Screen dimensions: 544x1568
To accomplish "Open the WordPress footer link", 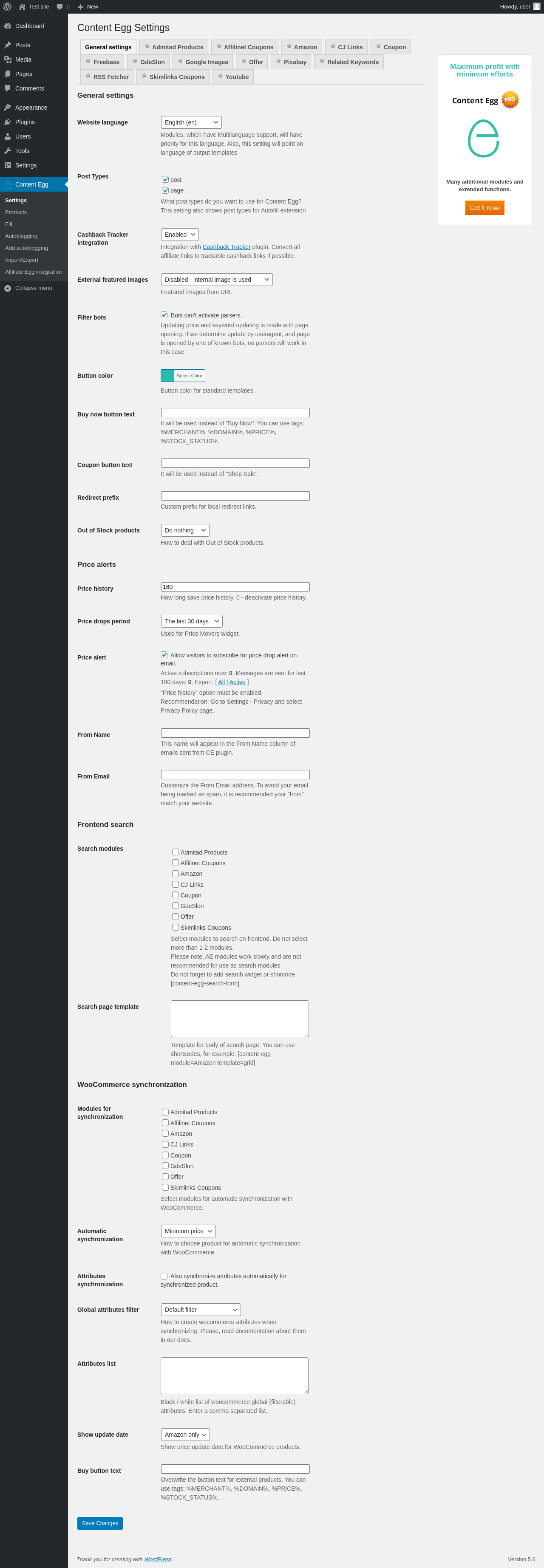I will click(158, 1559).
